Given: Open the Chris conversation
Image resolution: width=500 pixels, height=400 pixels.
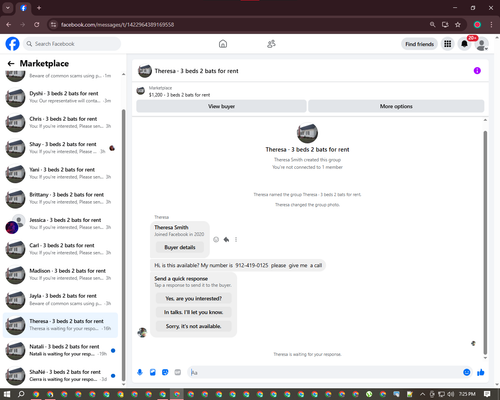Looking at the screenshot, I should click(x=60, y=122).
